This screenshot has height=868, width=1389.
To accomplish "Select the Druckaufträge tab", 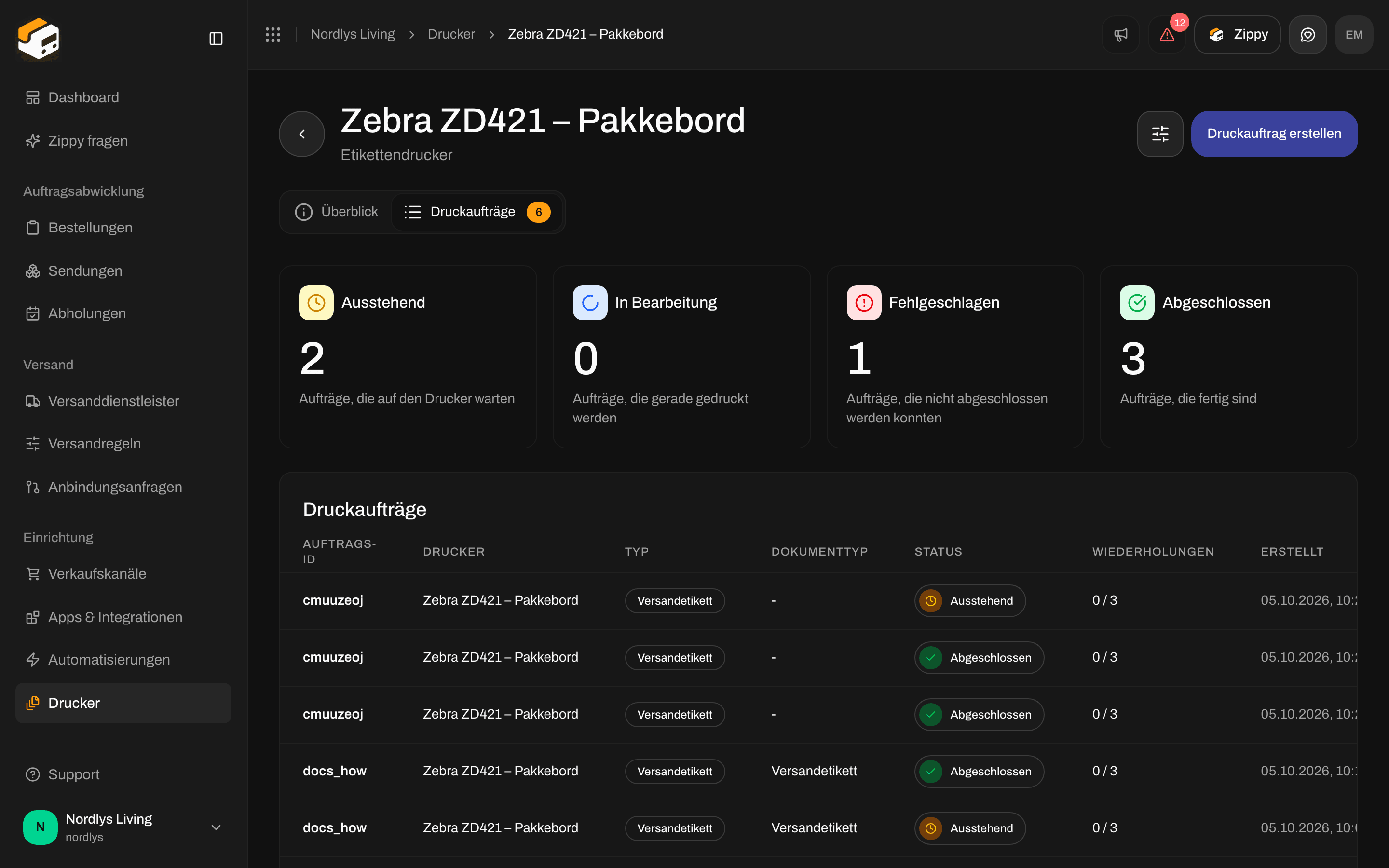I will click(x=477, y=212).
